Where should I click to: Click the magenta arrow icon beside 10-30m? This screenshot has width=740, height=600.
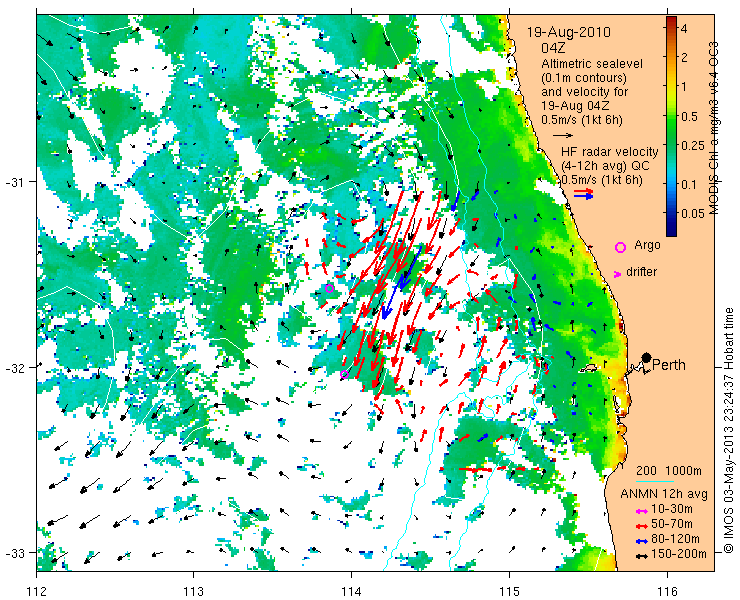point(640,511)
